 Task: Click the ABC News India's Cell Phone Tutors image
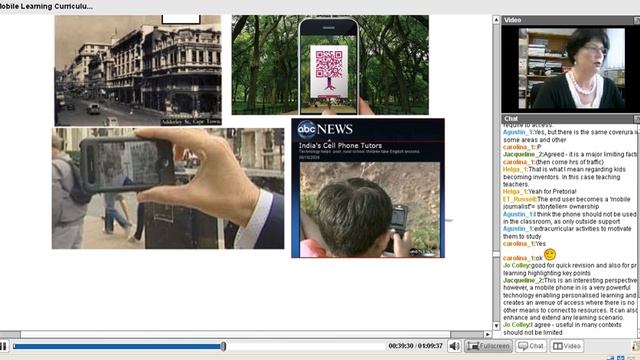click(x=368, y=188)
